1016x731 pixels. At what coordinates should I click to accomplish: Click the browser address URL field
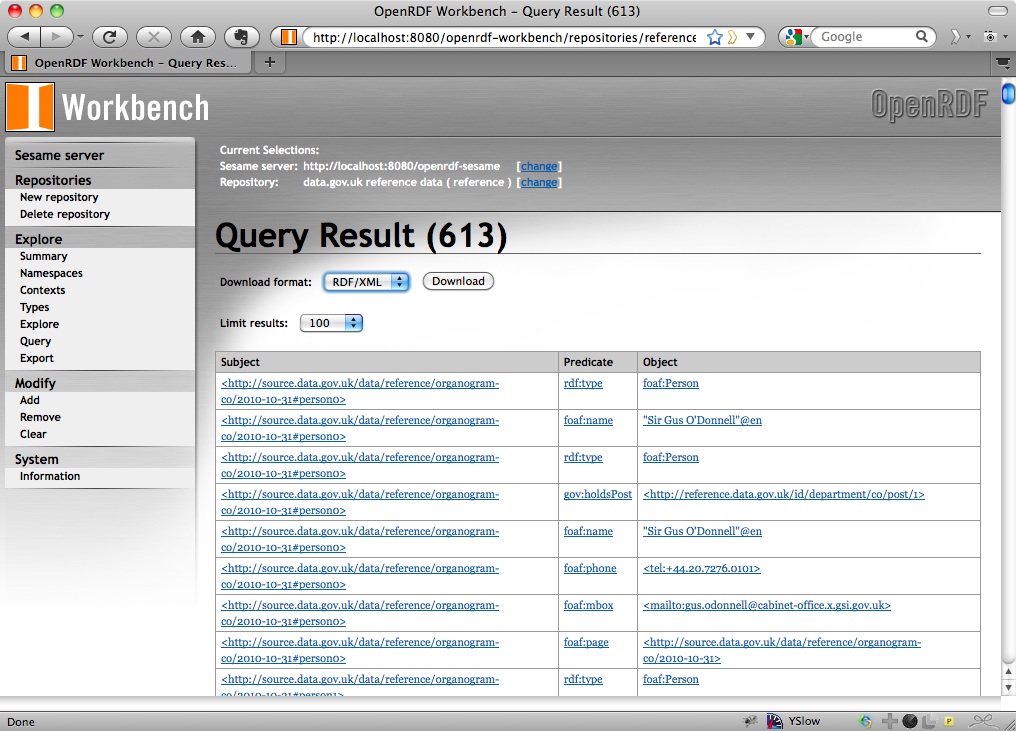pyautogui.click(x=504, y=37)
